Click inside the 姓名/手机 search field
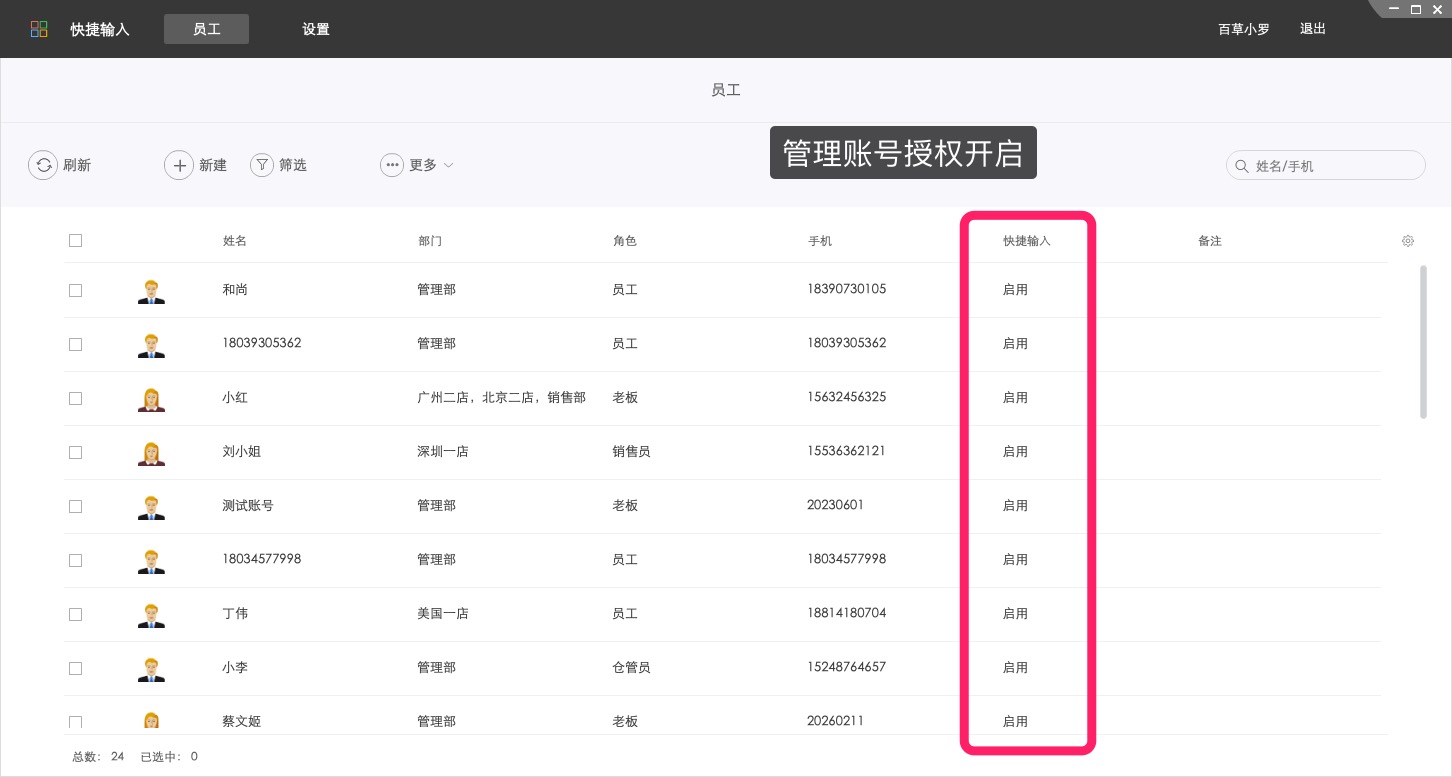1452x777 pixels. click(1330, 165)
